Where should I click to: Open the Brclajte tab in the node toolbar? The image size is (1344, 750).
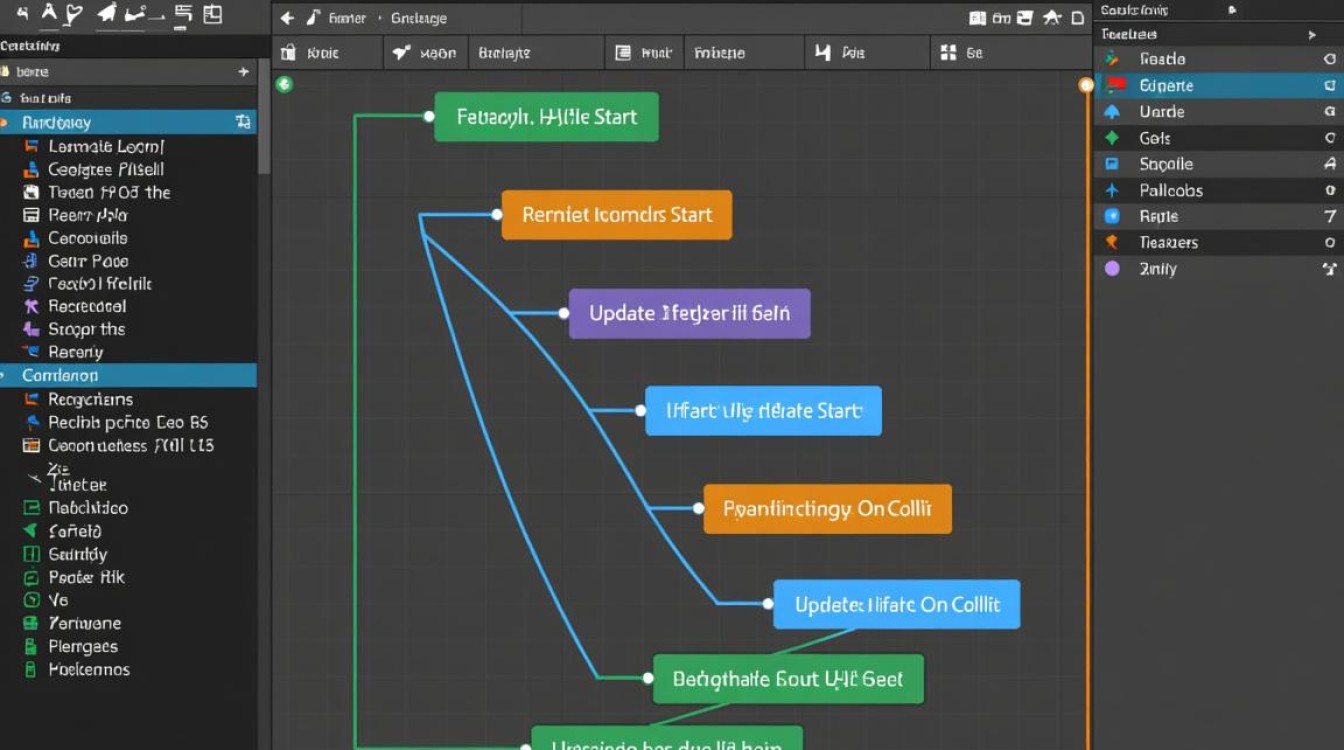point(504,53)
